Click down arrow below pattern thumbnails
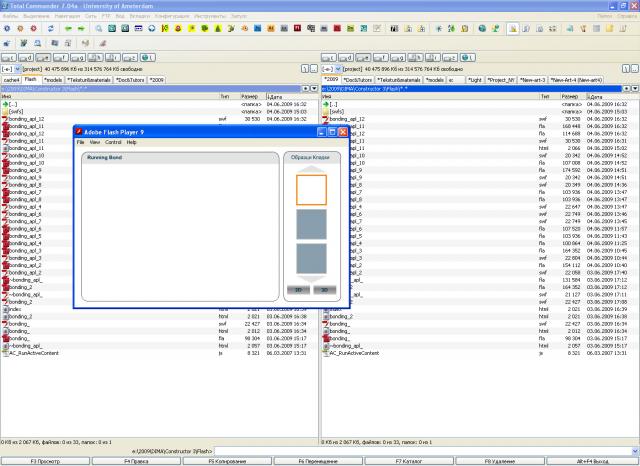Screen dimensions: 640x466 [x=311, y=279]
